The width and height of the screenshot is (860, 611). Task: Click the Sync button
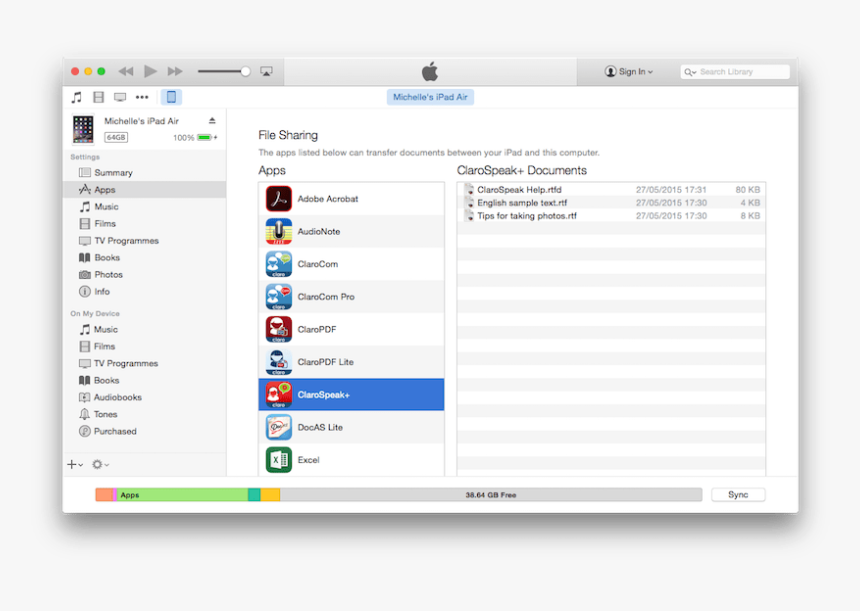tap(738, 495)
